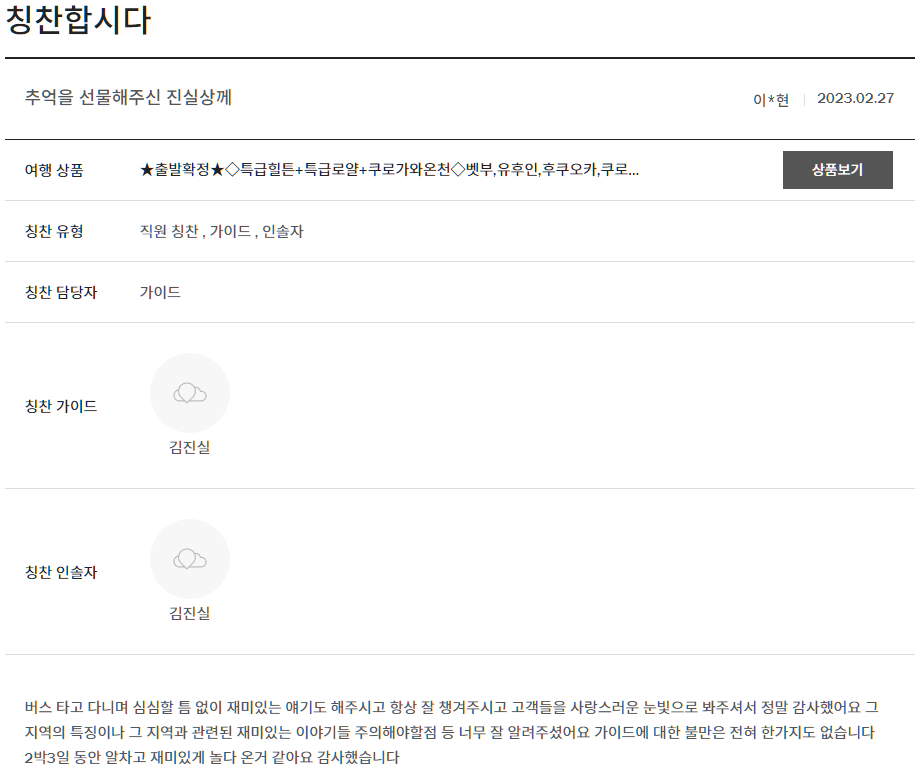Select name 김진실 under 칭찬 가이드

click(190, 448)
